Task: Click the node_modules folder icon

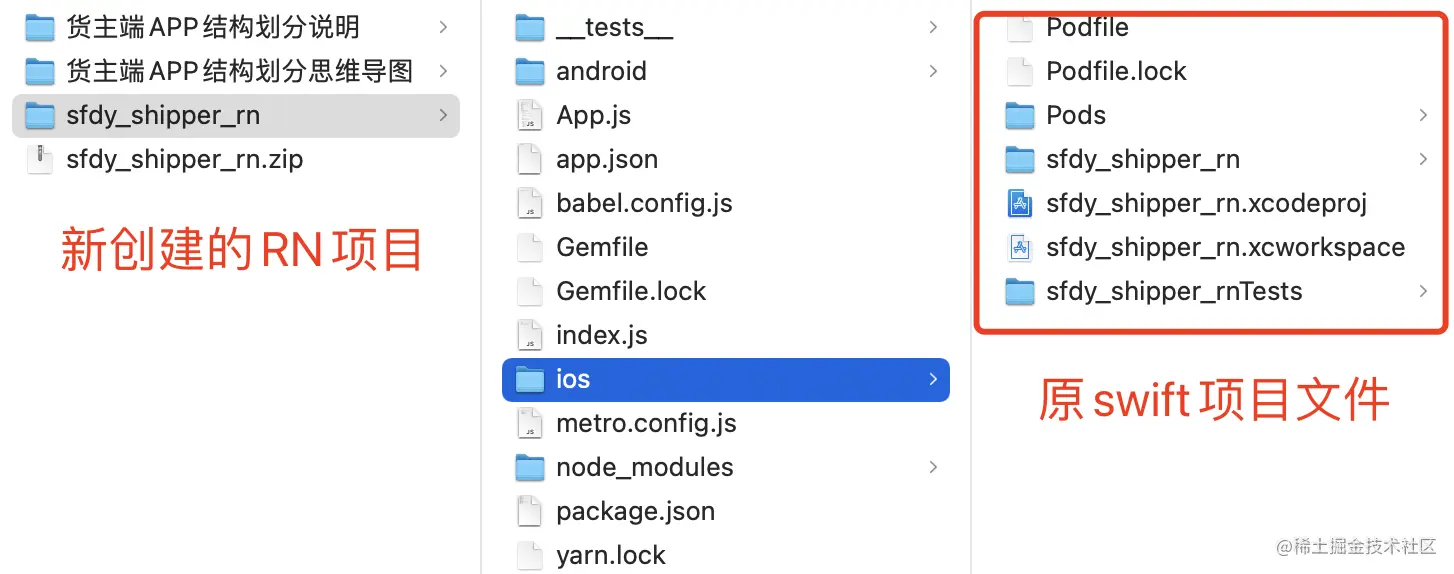Action: tap(529, 468)
